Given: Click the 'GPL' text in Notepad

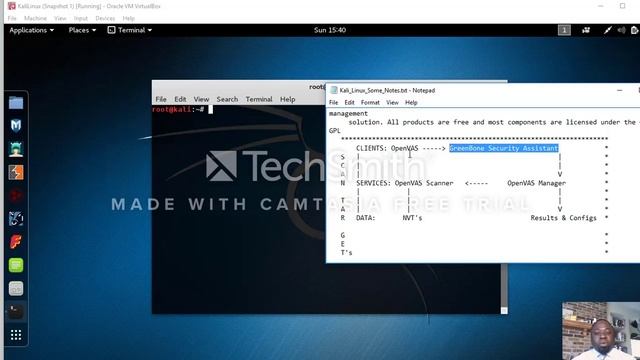Looking at the screenshot, I should point(335,131).
